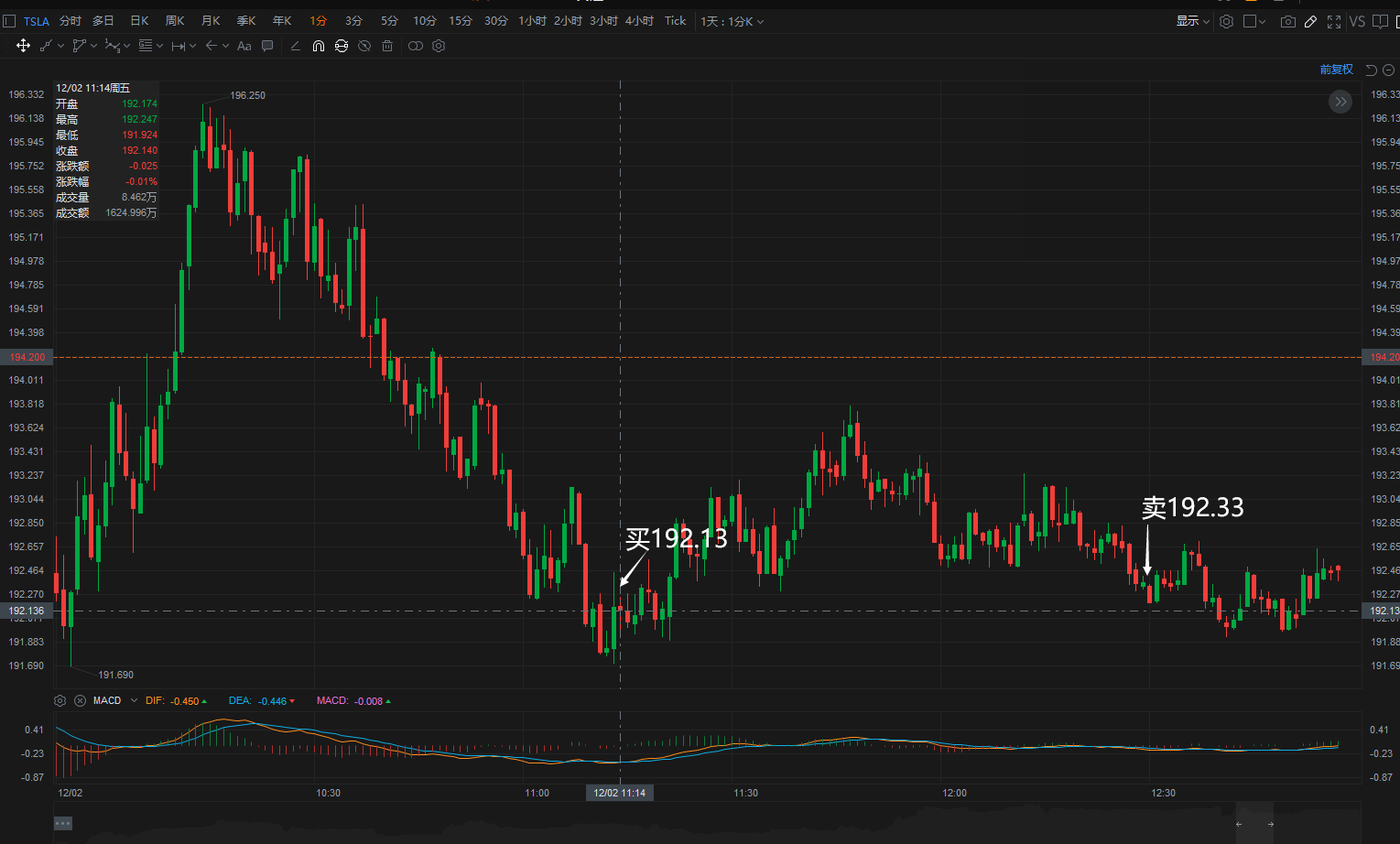Pick the Fibonacci levels drawing tool
The height and width of the screenshot is (844, 1400).
coord(146,46)
